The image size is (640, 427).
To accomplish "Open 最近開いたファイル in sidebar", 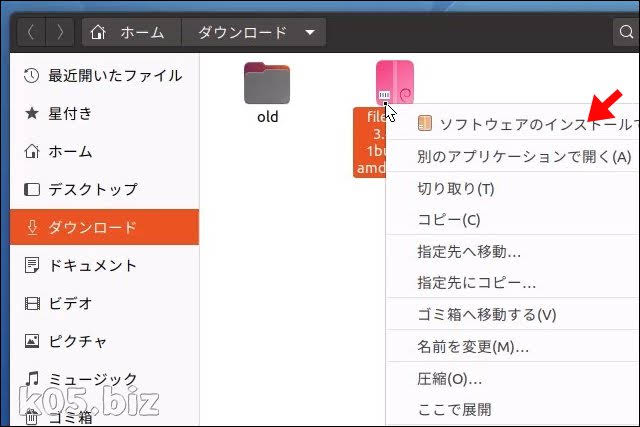I will [x=104, y=76].
